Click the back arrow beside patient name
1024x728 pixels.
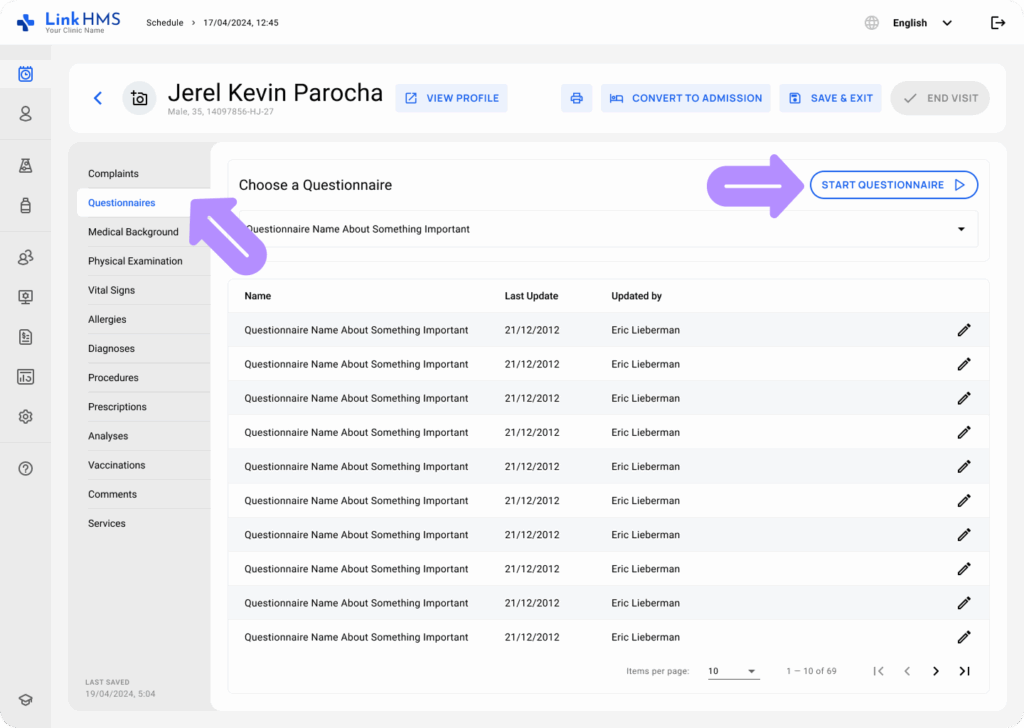(x=98, y=98)
